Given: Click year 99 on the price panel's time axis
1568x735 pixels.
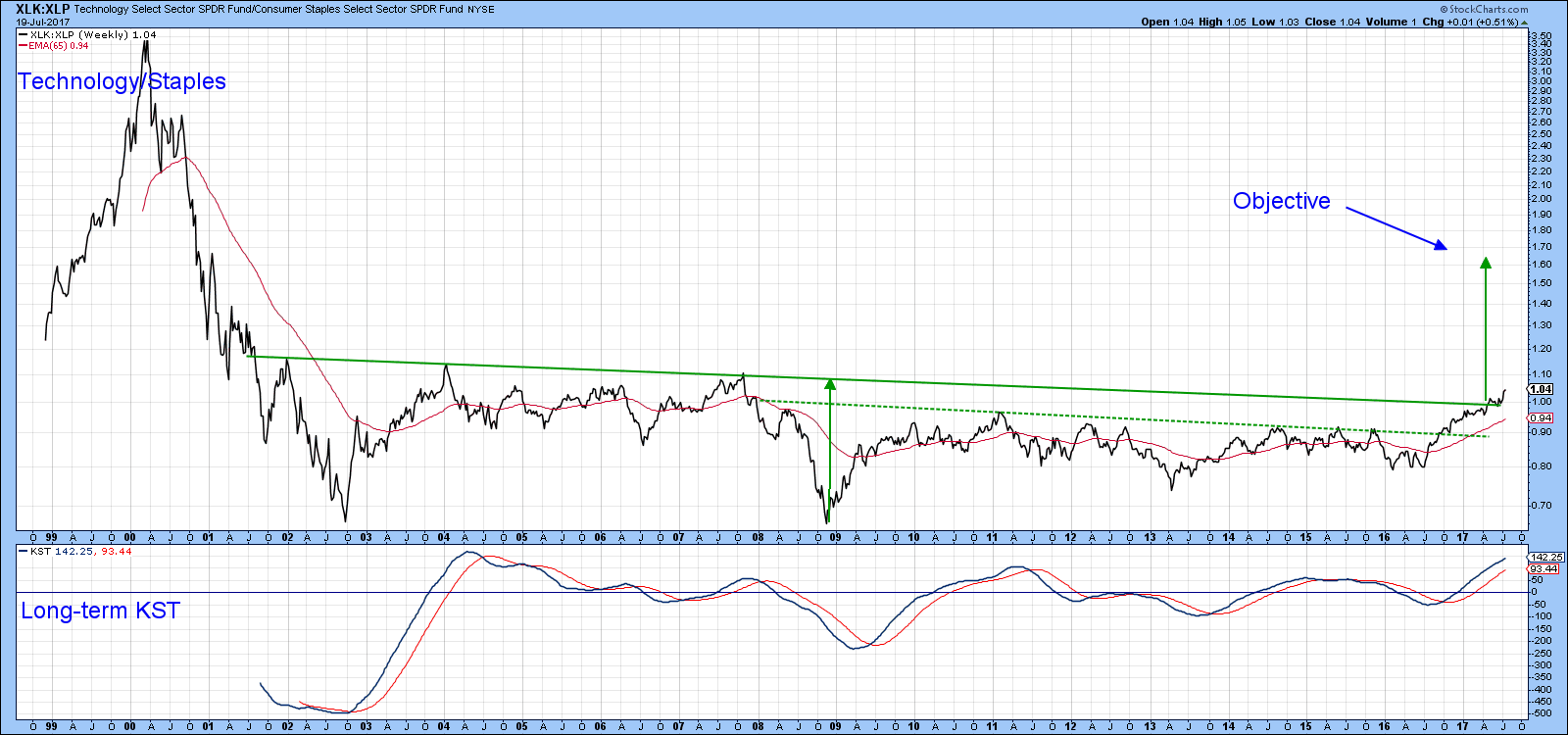Looking at the screenshot, I should tap(51, 537).
